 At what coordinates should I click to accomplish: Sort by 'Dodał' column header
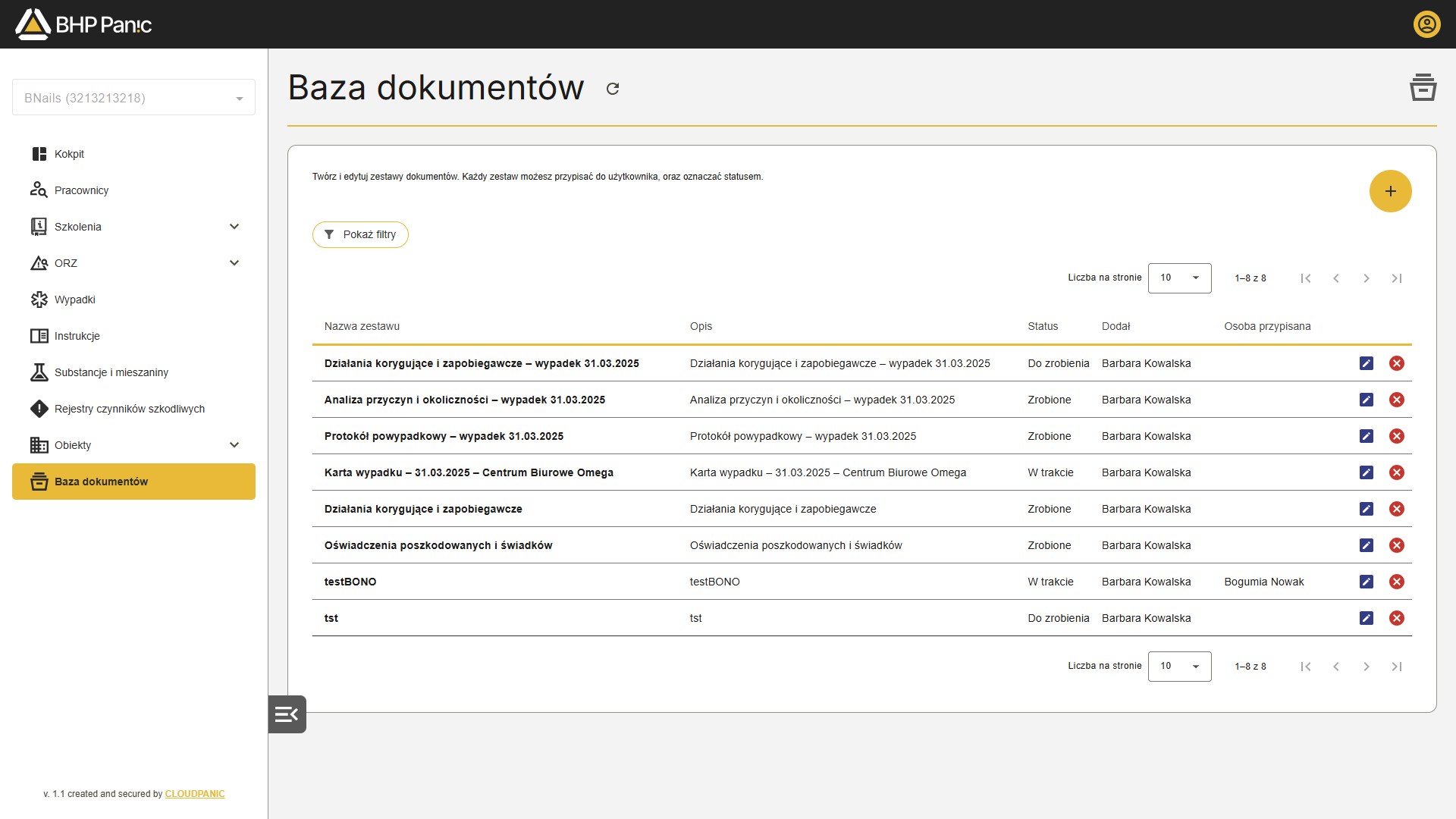pyautogui.click(x=1116, y=326)
